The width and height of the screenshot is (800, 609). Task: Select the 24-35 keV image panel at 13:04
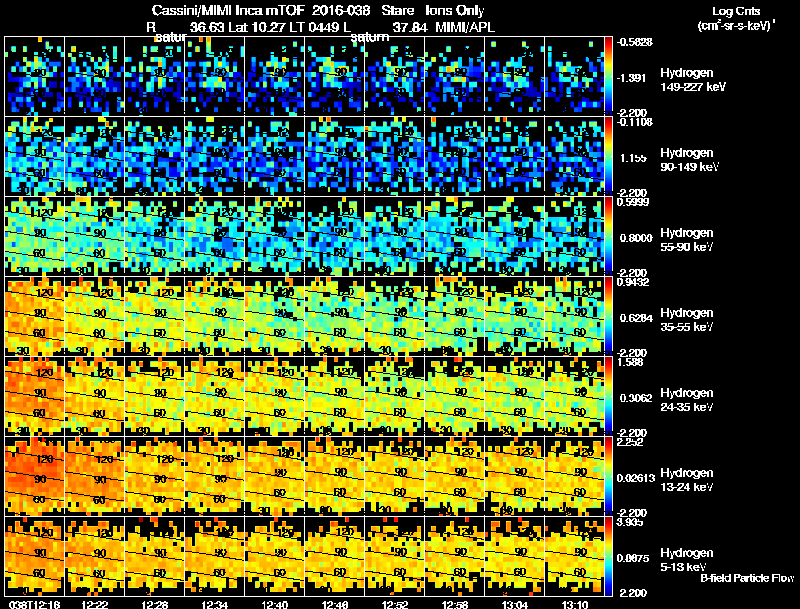click(515, 396)
